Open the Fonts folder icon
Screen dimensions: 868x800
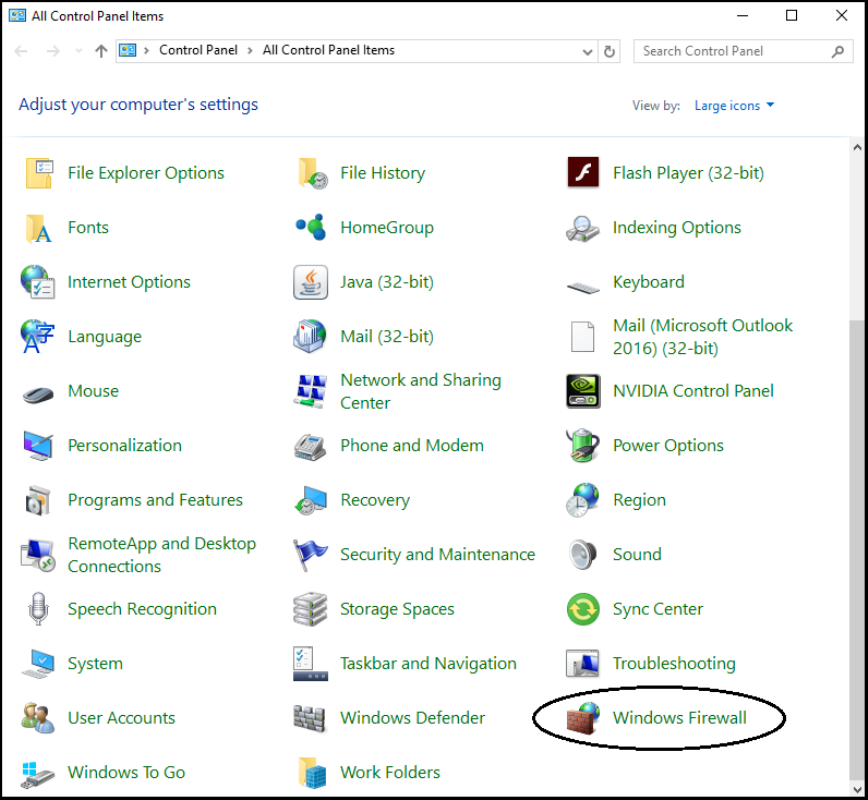38,228
